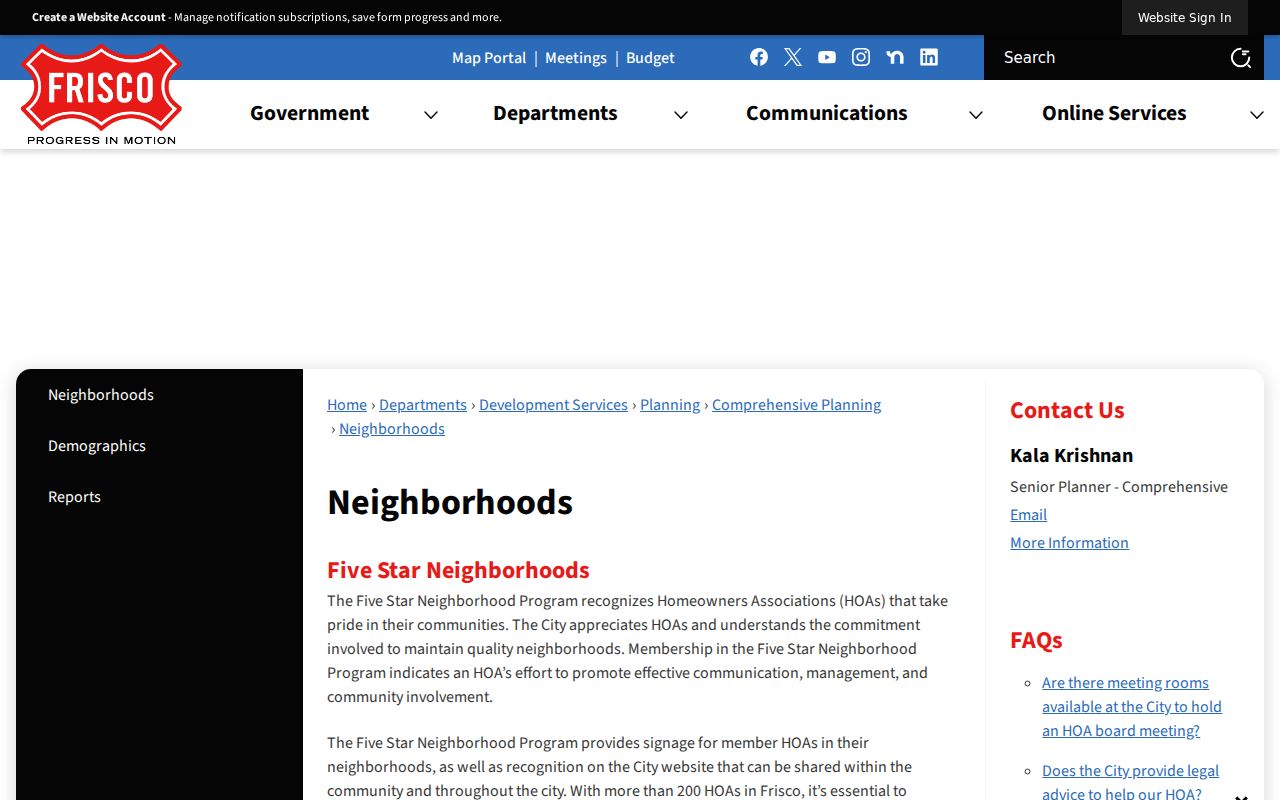Open the Frisco Facebook page icon
Viewport: 1280px width, 800px height.
(x=759, y=57)
